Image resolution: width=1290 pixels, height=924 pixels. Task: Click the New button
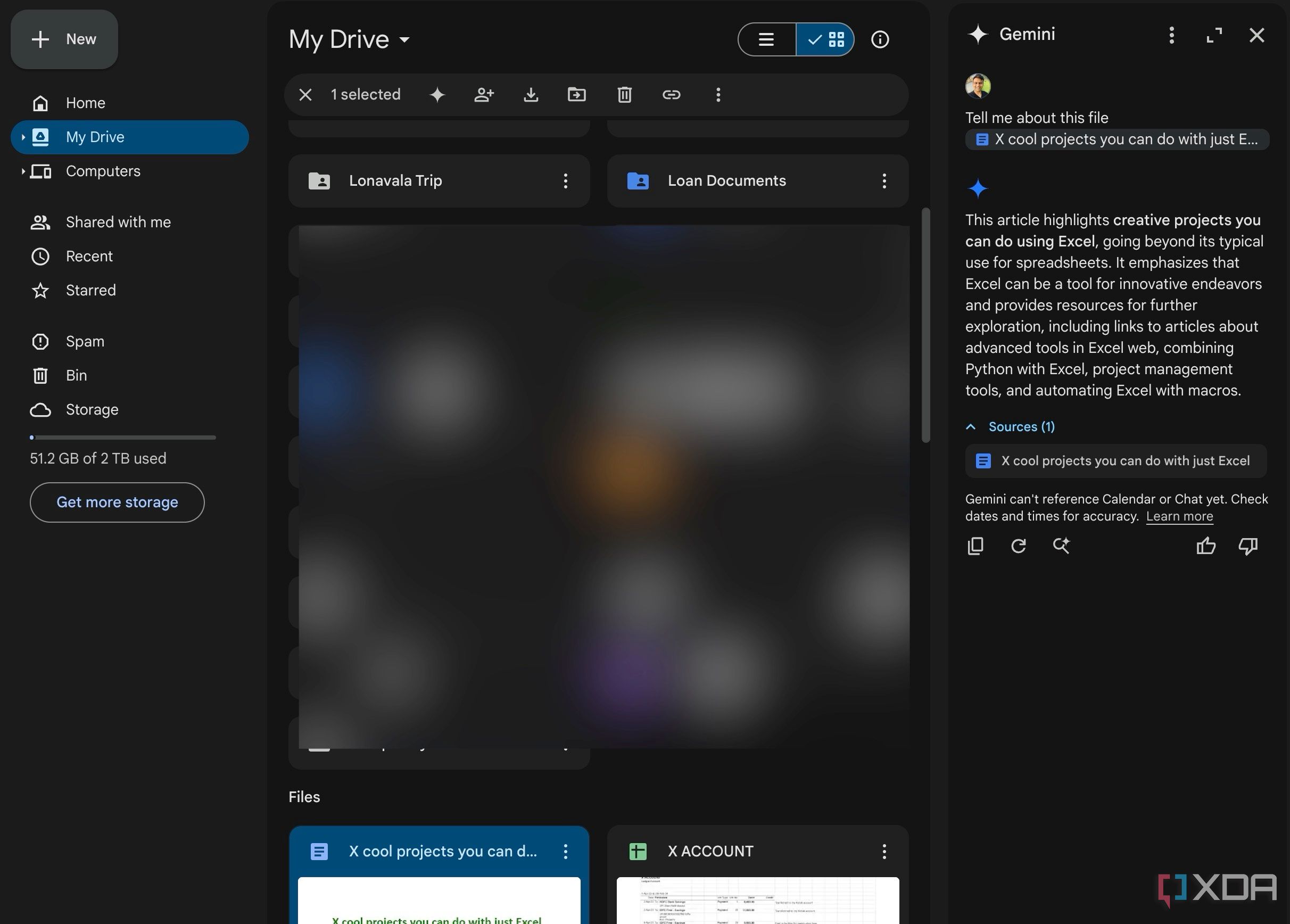click(x=64, y=39)
